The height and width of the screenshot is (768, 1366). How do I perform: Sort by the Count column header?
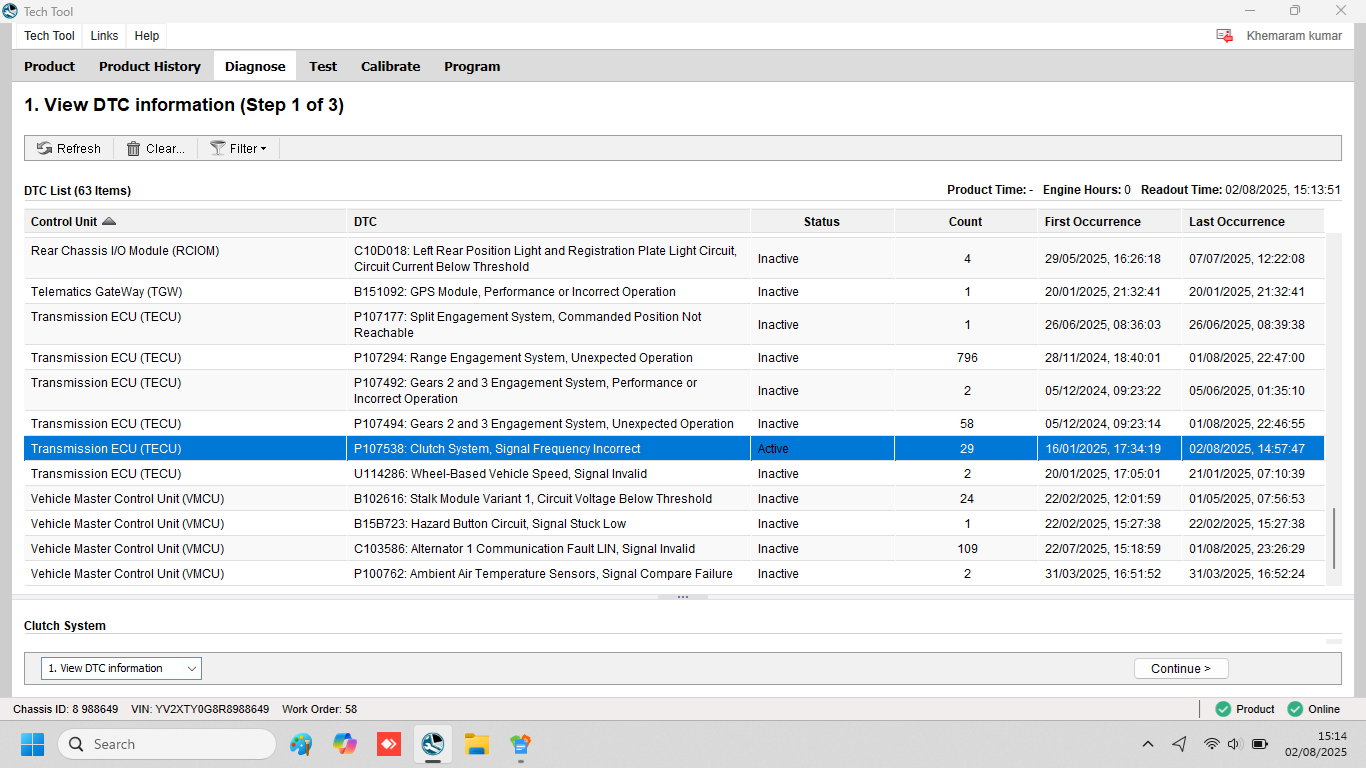pos(965,222)
